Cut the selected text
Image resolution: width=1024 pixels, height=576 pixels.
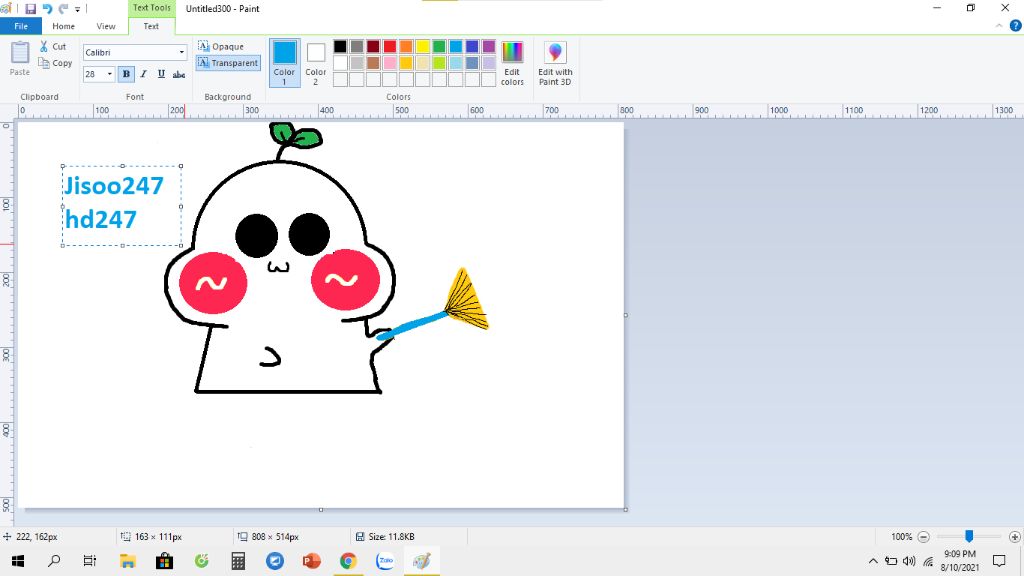point(53,46)
